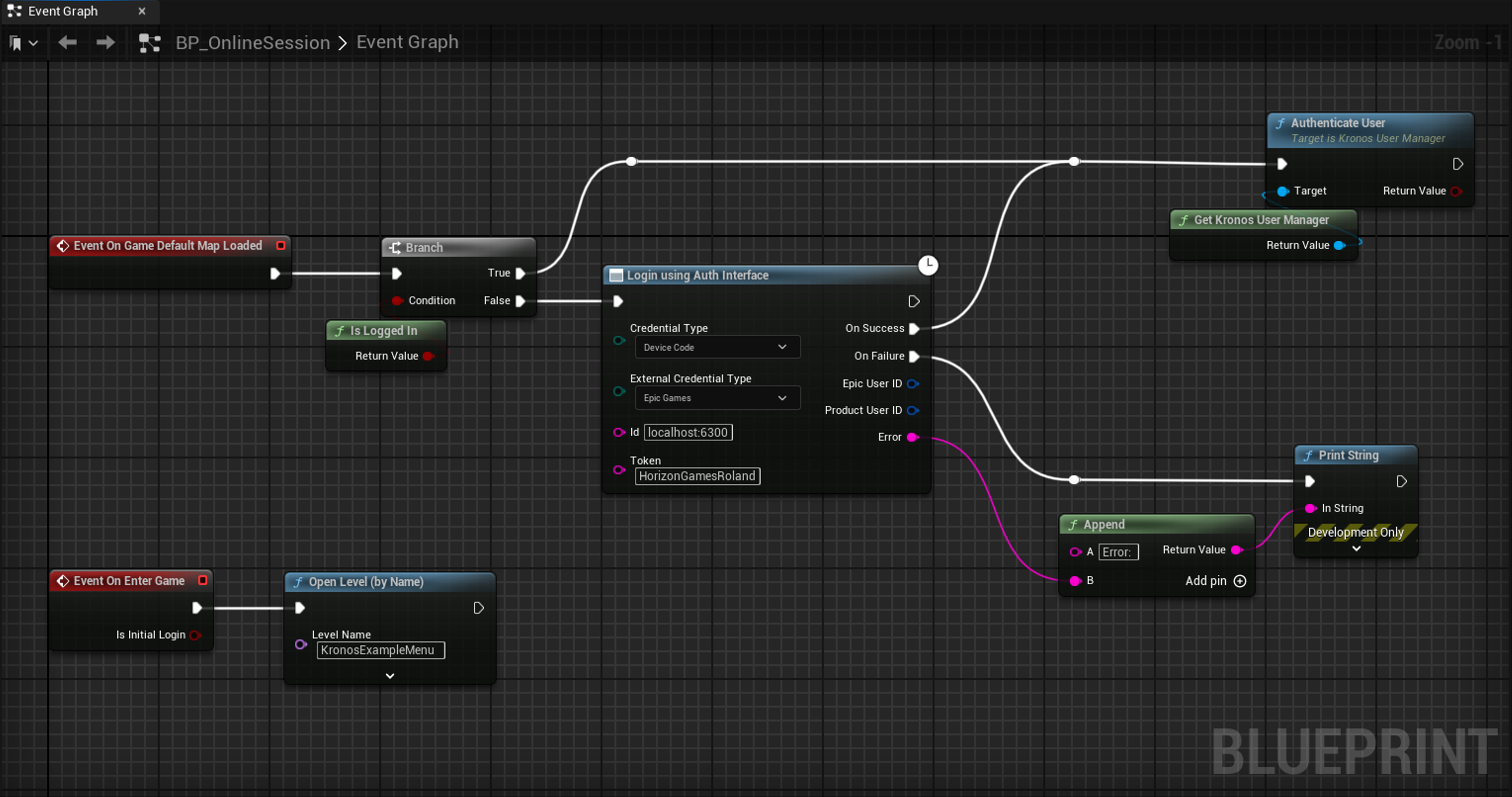Screen dimensions: 1512x797
Task: Click the On Failure exec pin
Action: [914, 356]
